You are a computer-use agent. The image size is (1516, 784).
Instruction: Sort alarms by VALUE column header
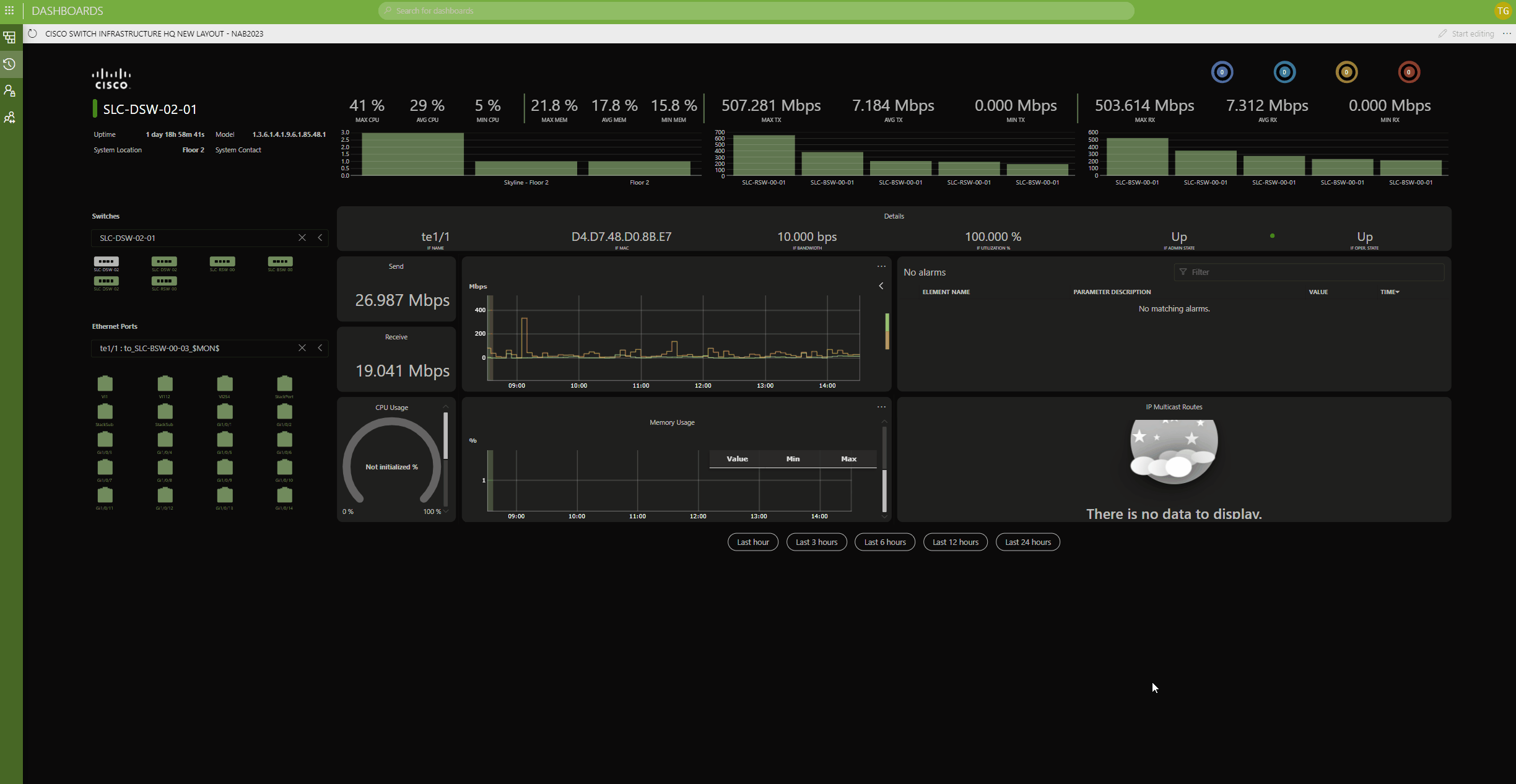(1318, 292)
